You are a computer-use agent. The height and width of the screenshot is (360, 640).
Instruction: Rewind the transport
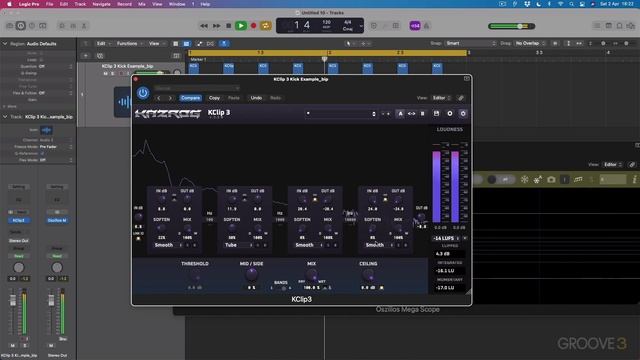(x=204, y=26)
